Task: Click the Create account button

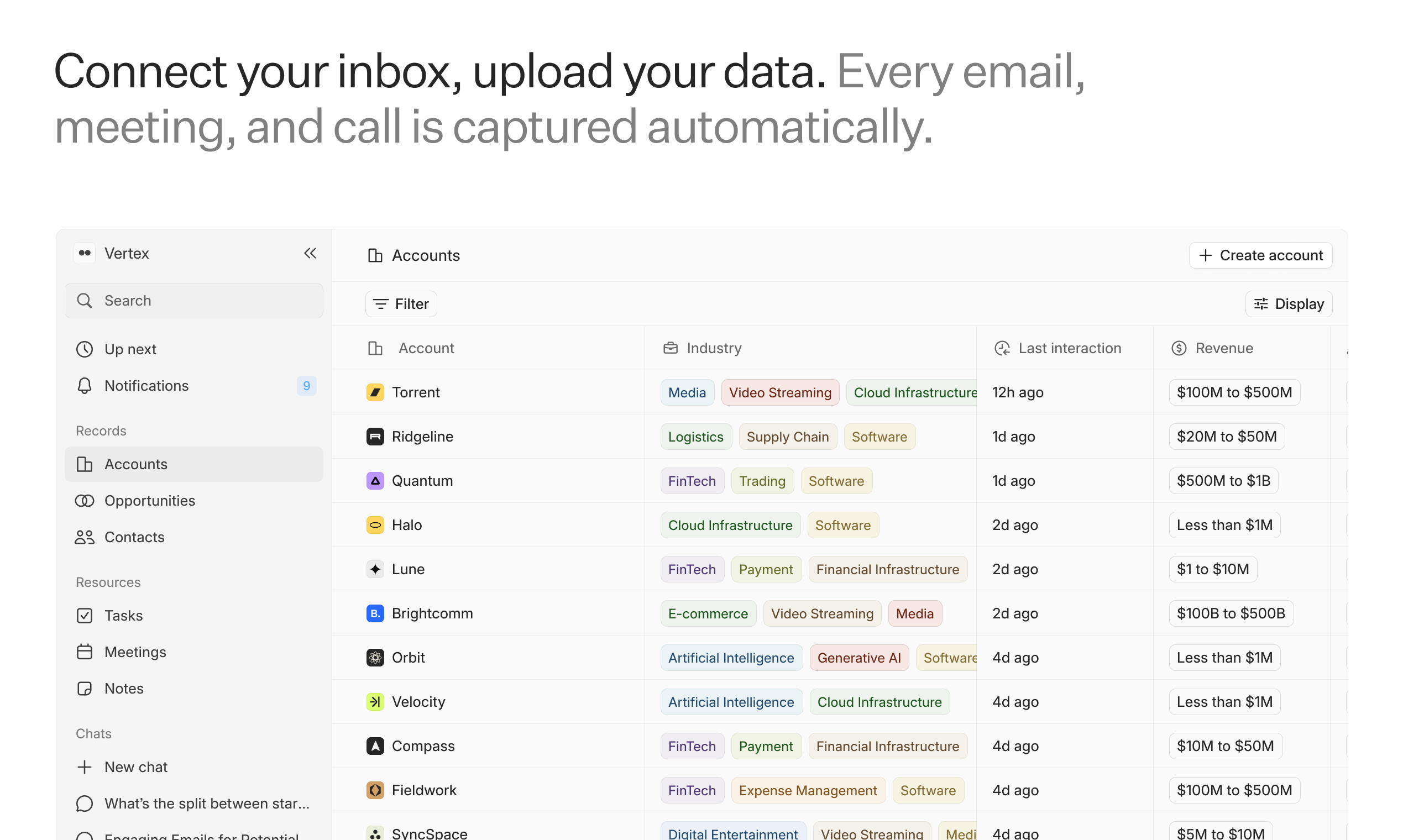Action: [x=1260, y=255]
